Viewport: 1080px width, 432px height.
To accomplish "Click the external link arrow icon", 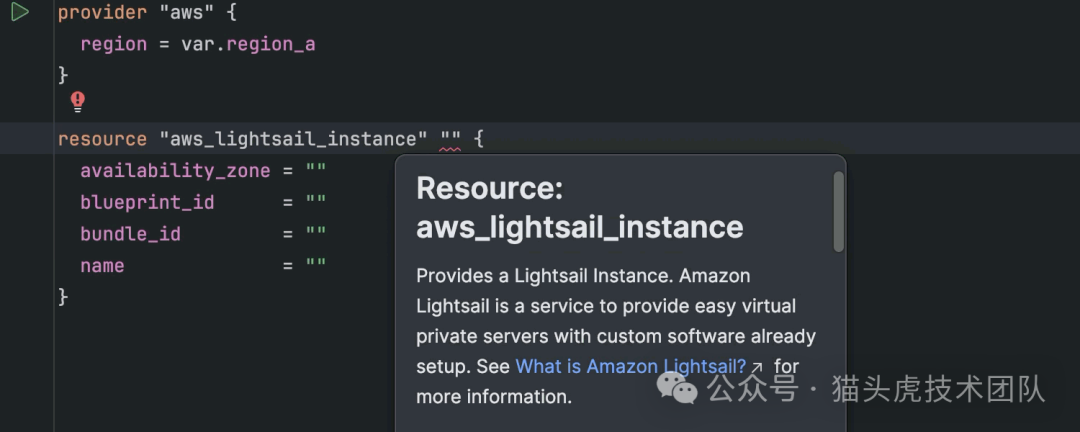I will pos(758,367).
